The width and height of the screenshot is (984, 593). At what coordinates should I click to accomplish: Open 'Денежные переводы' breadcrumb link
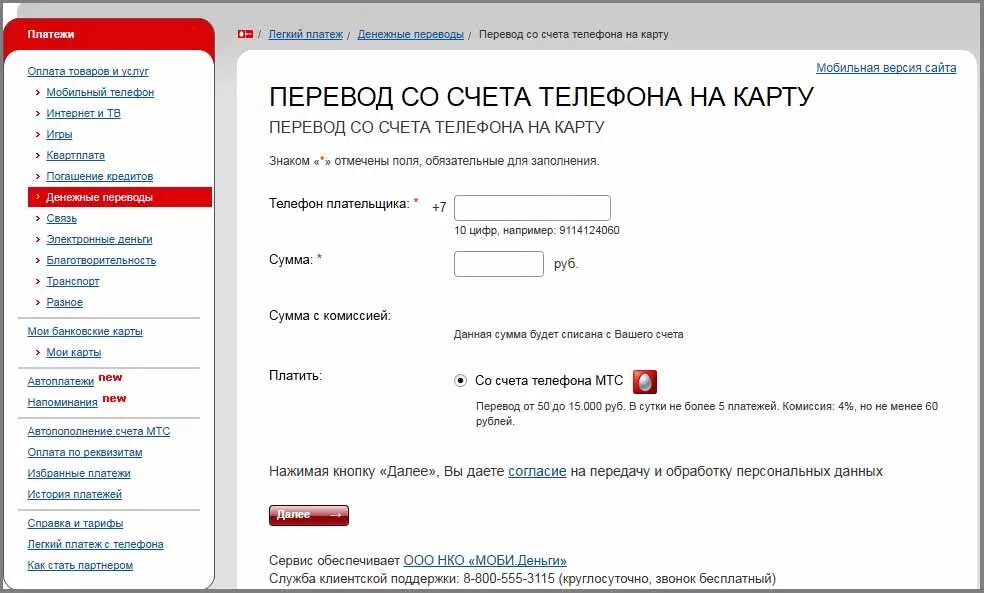(x=410, y=35)
